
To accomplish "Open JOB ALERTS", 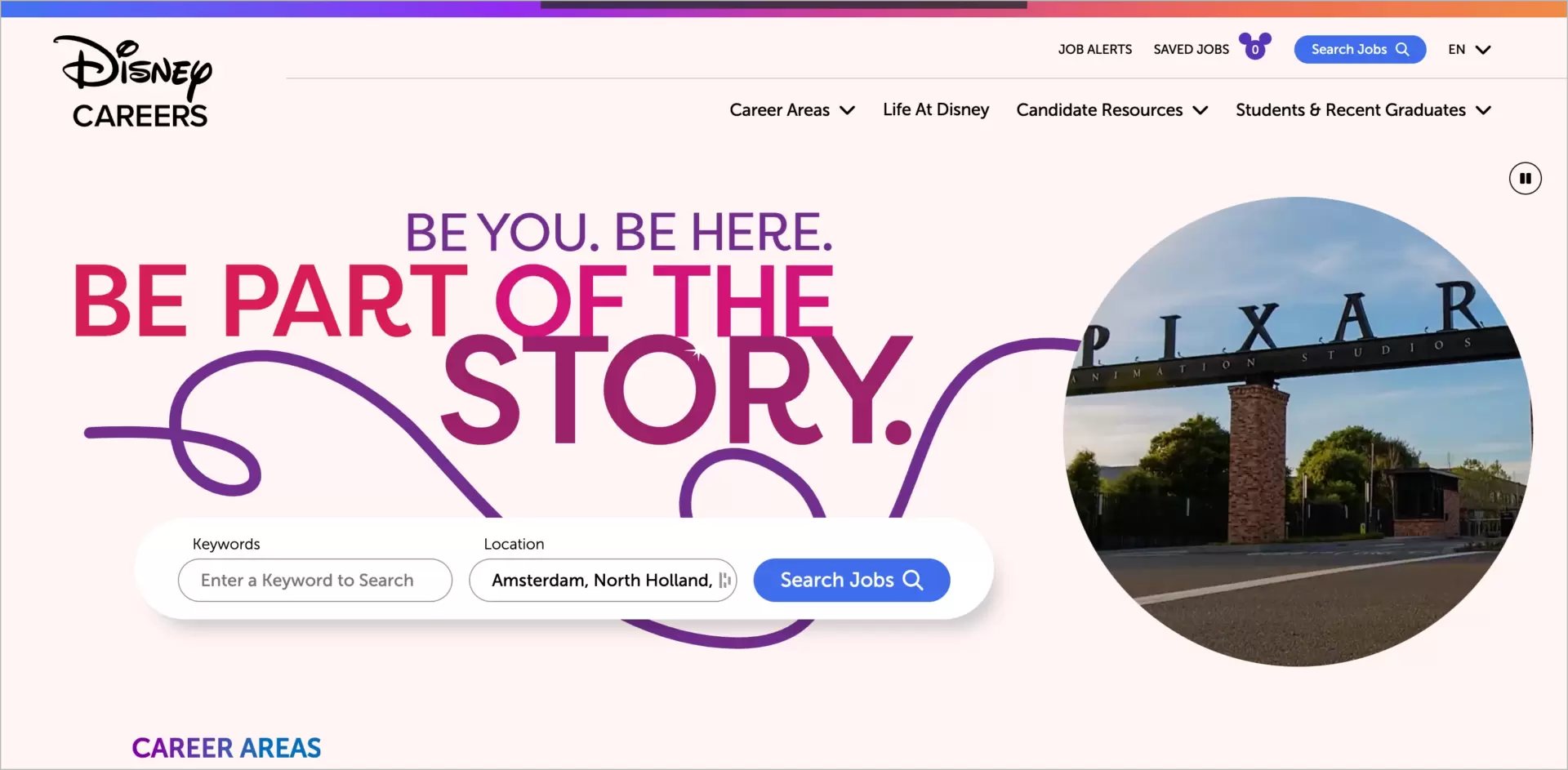I will click(x=1094, y=49).
